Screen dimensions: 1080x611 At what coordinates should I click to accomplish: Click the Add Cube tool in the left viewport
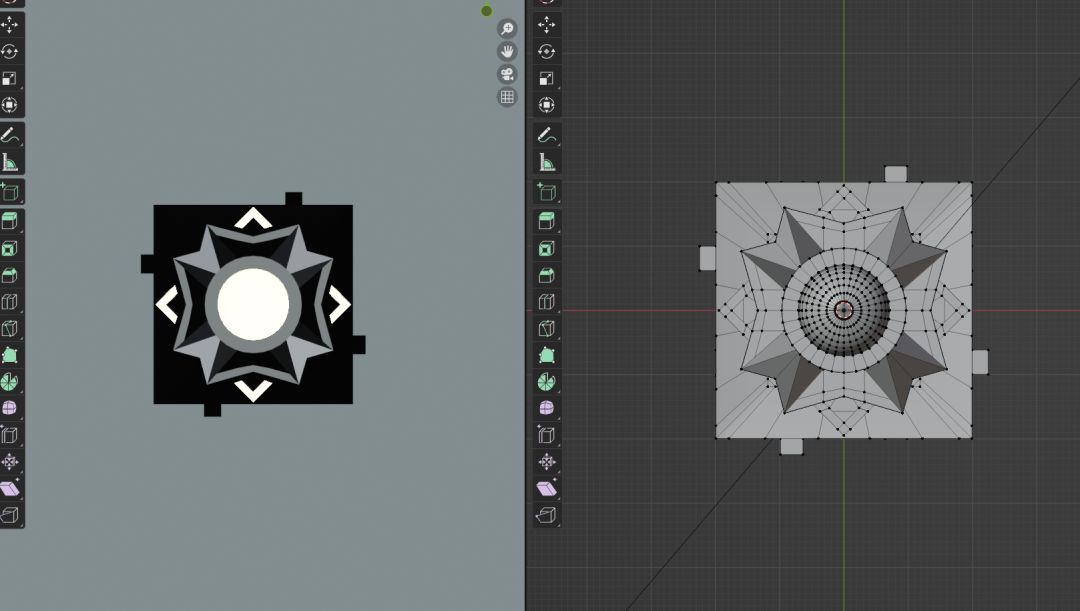point(10,192)
